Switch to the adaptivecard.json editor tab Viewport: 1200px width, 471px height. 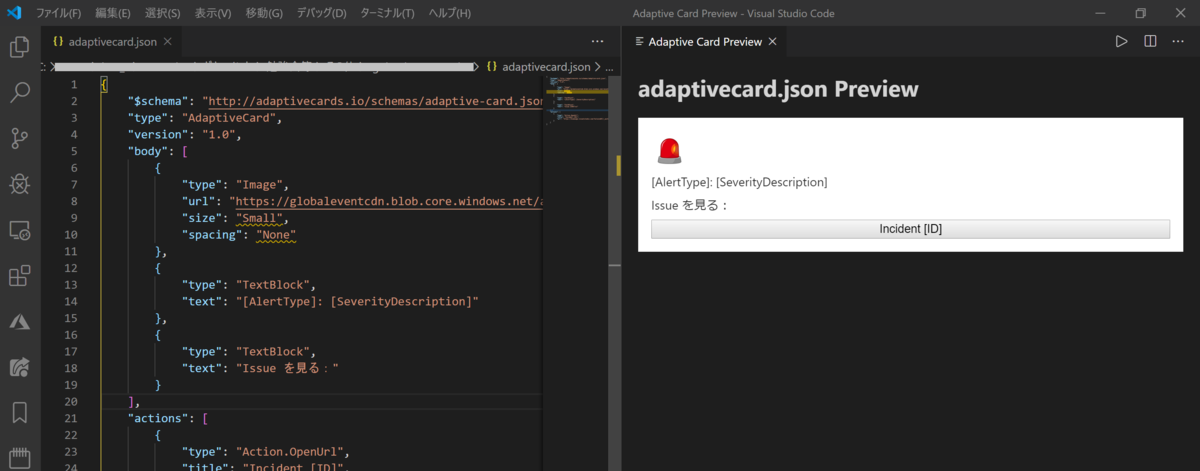[111, 41]
